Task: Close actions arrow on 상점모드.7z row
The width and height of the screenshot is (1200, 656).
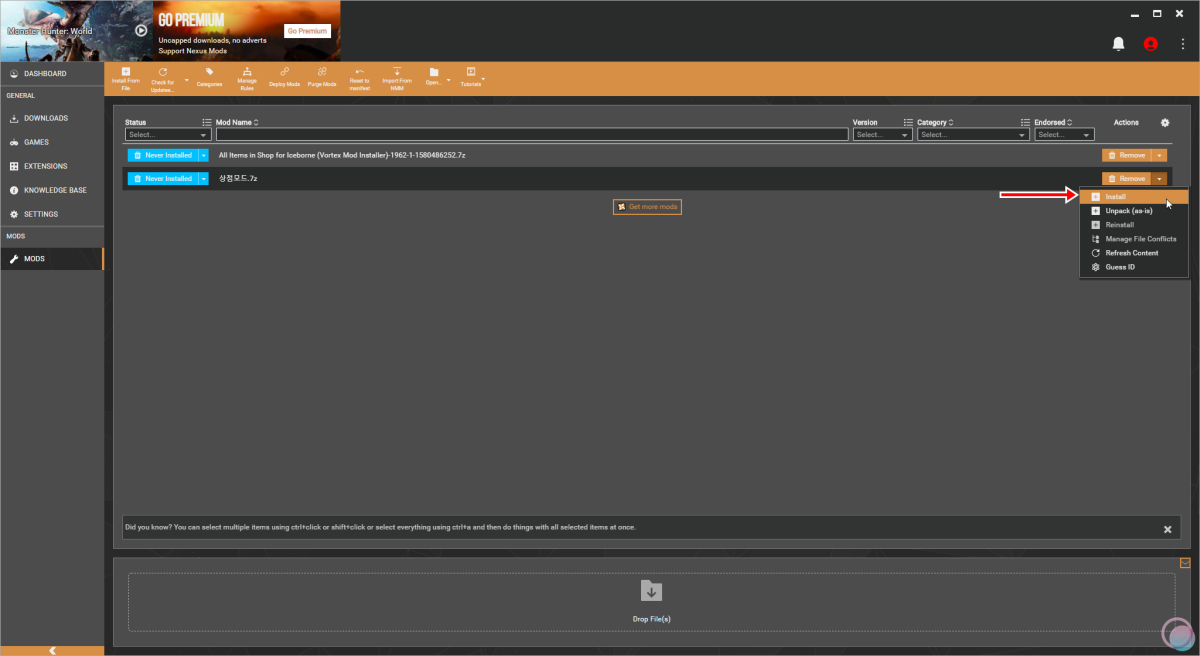Action: 1159,178
